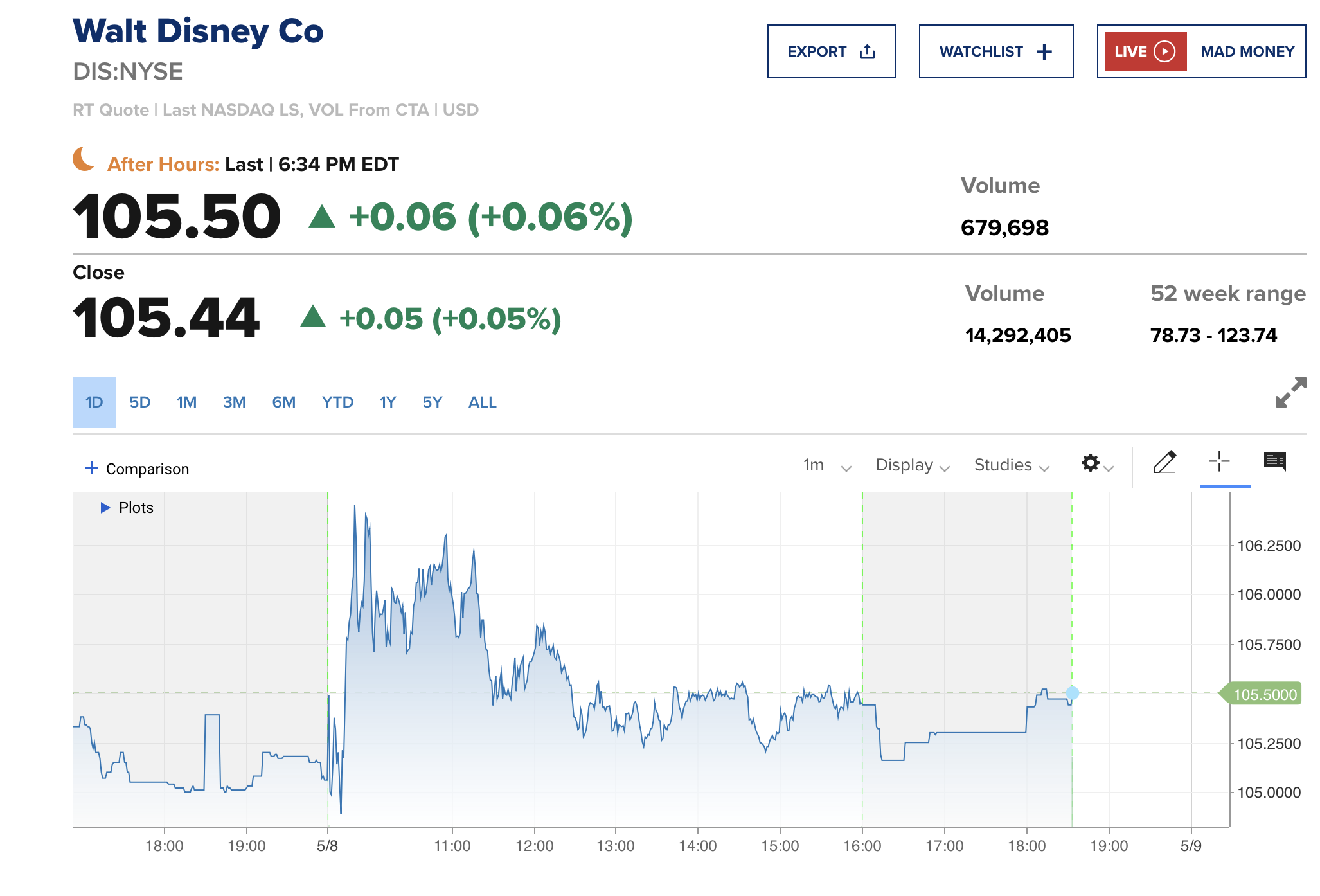Expand the Plots disclosure triangle
1320x896 pixels.
(105, 508)
